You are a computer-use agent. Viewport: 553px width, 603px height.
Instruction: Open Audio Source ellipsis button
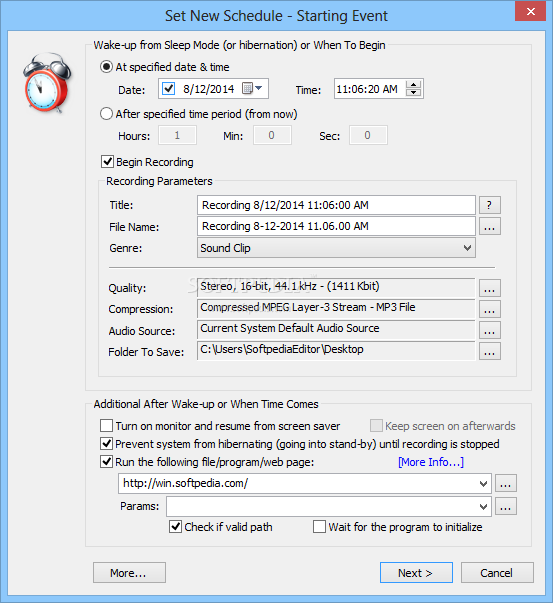(x=490, y=330)
